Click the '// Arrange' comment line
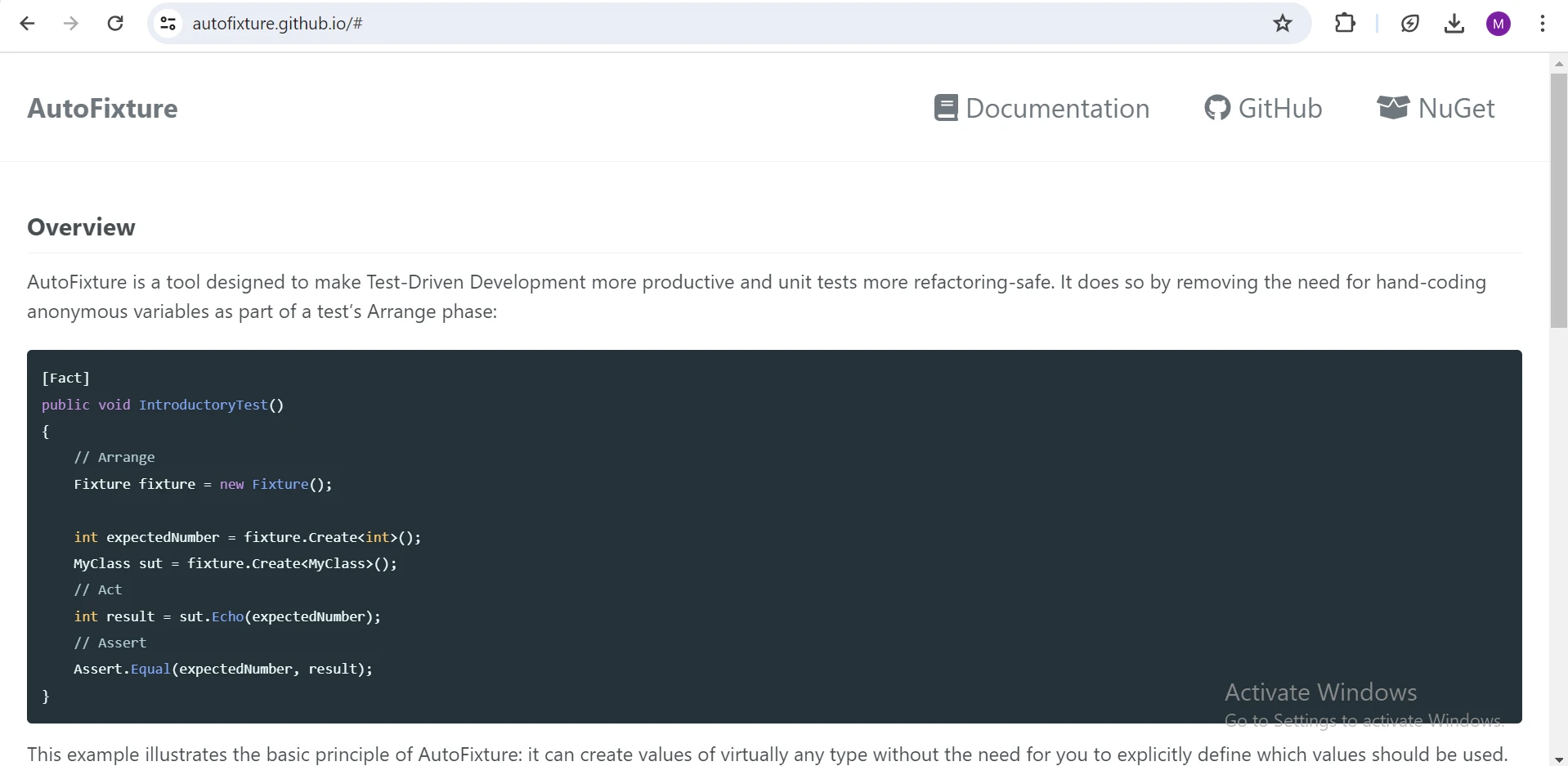The image size is (1568, 766). point(114,457)
